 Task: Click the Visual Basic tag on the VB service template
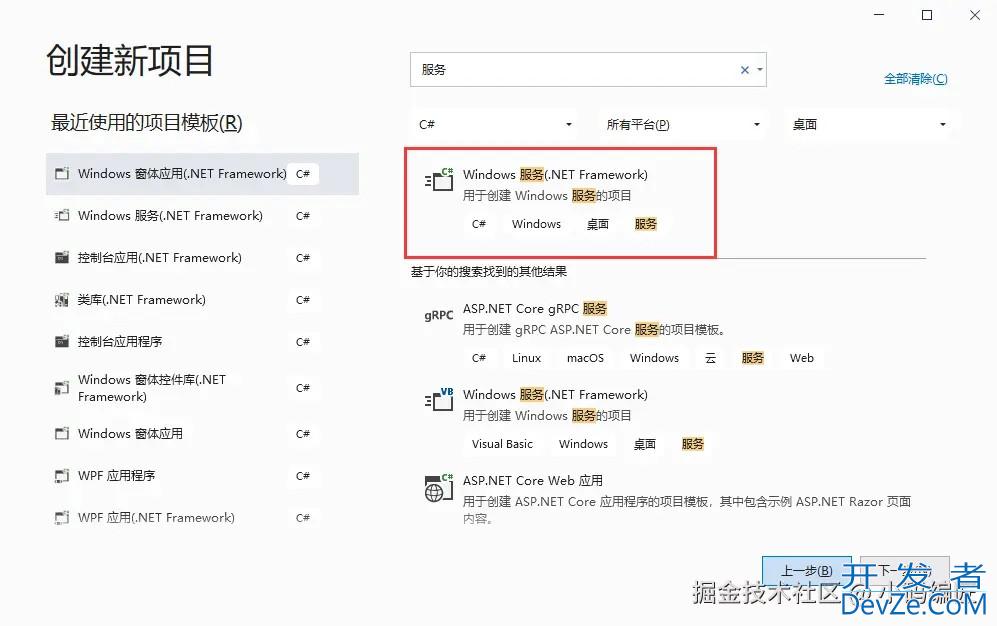[x=502, y=444]
